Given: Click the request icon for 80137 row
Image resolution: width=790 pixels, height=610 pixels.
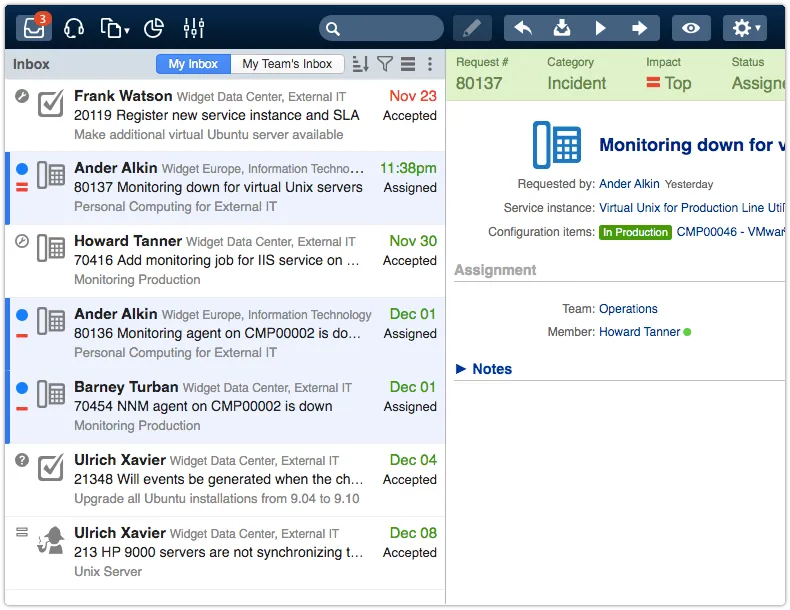Looking at the screenshot, I should [x=51, y=175].
